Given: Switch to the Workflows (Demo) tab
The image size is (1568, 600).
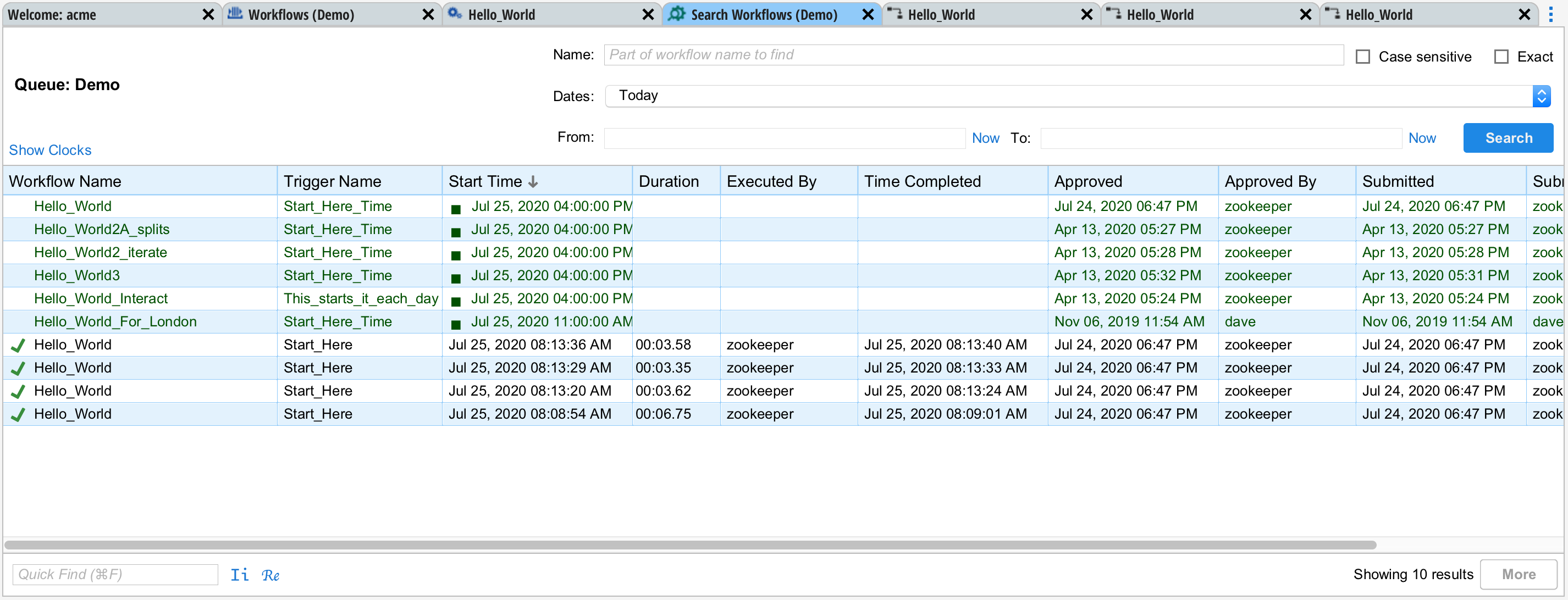Looking at the screenshot, I should tap(301, 14).
